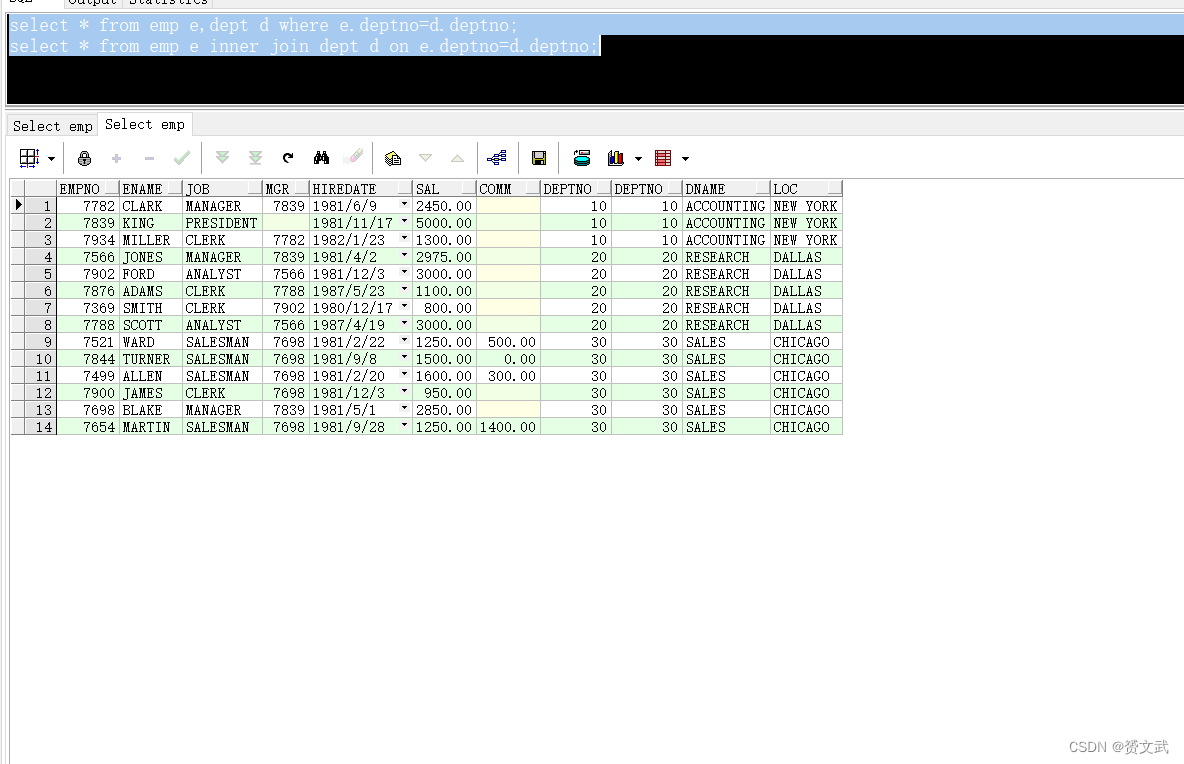Open HIREDATE date picker for row 1
This screenshot has height=764, width=1184.
(x=404, y=205)
